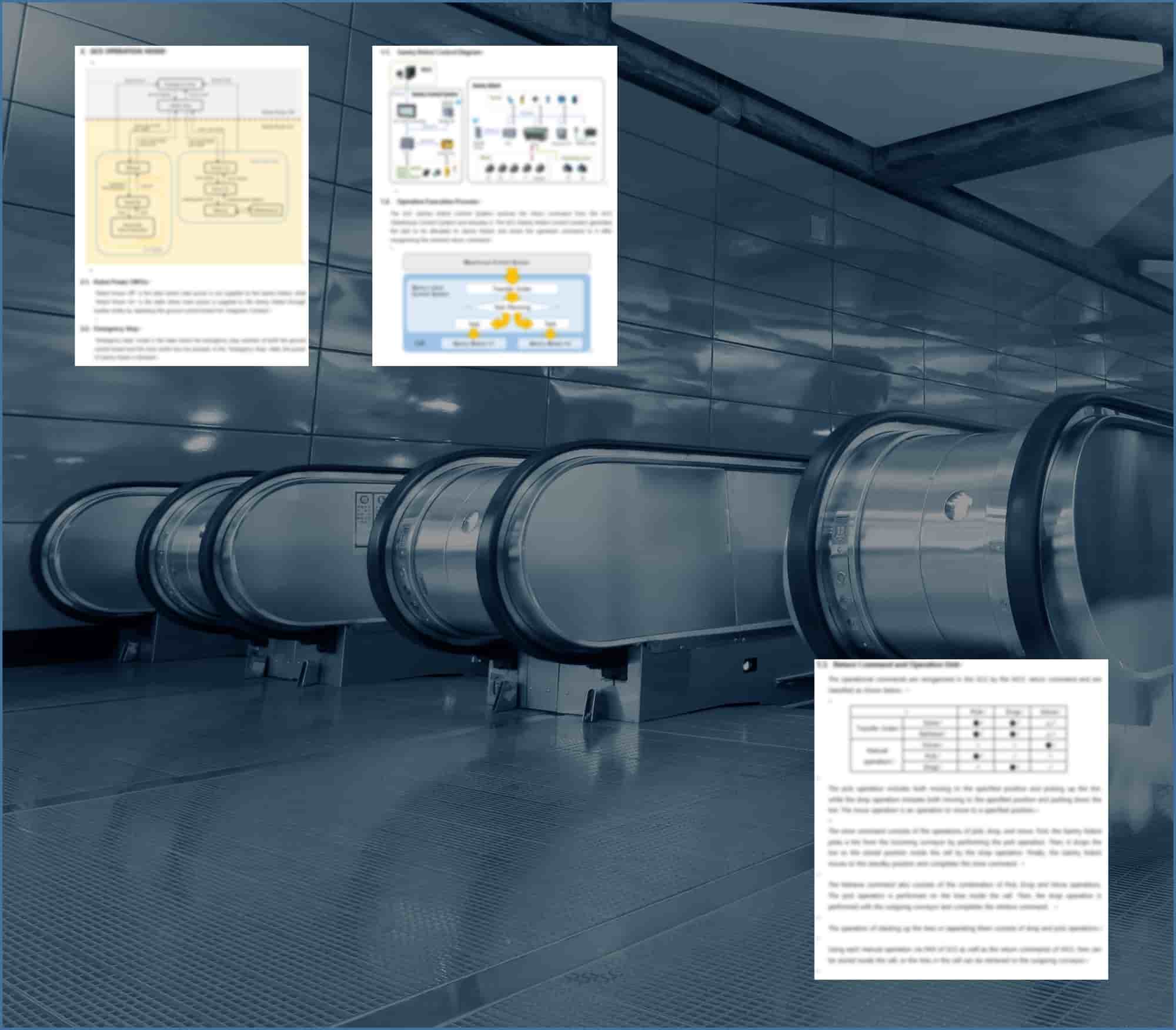This screenshot has width=1176, height=1030.
Task: Click the Maintenance box in state diagram
Action: click(266, 210)
